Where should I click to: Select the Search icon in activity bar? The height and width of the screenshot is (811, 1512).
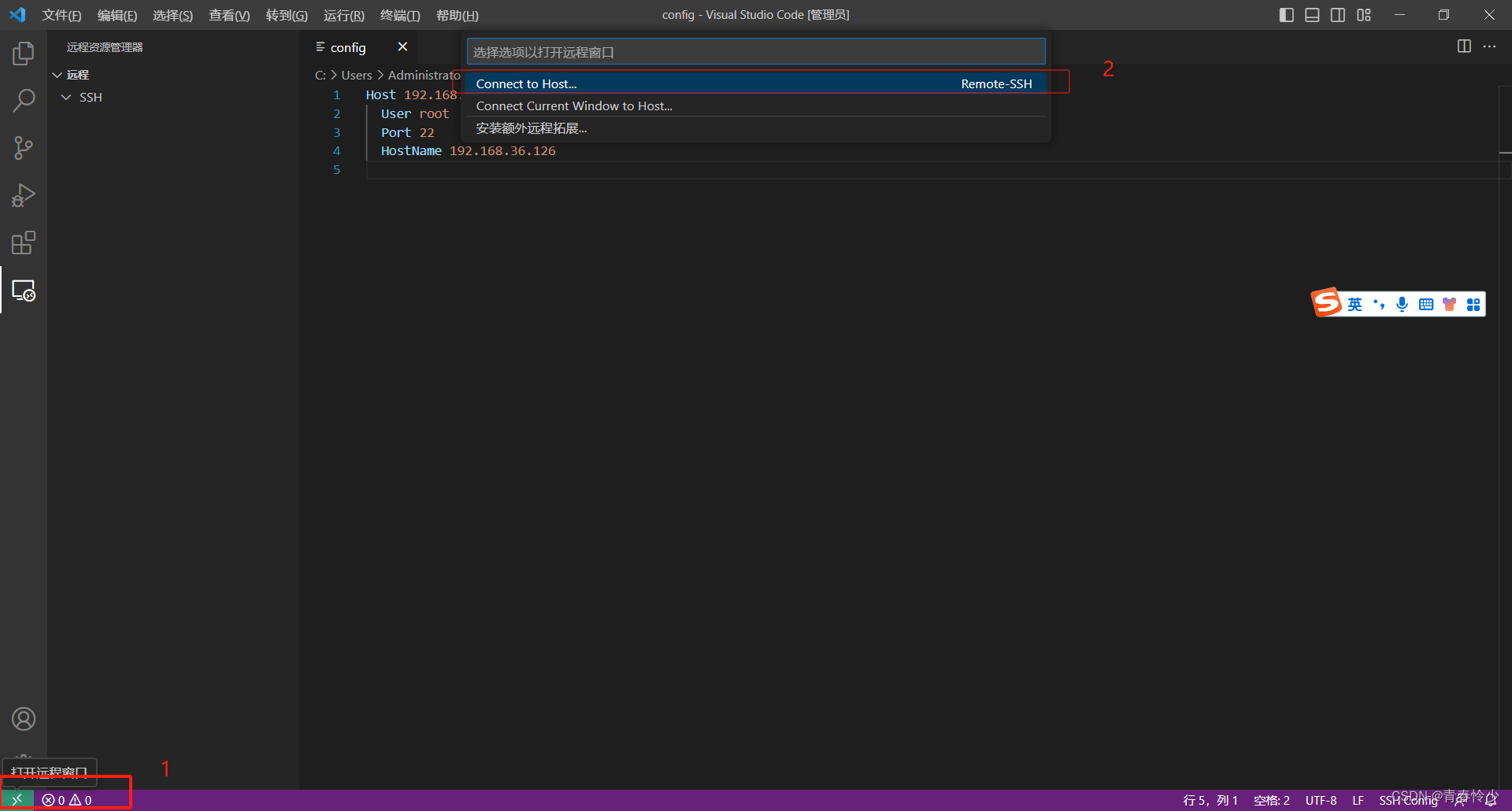(23, 100)
